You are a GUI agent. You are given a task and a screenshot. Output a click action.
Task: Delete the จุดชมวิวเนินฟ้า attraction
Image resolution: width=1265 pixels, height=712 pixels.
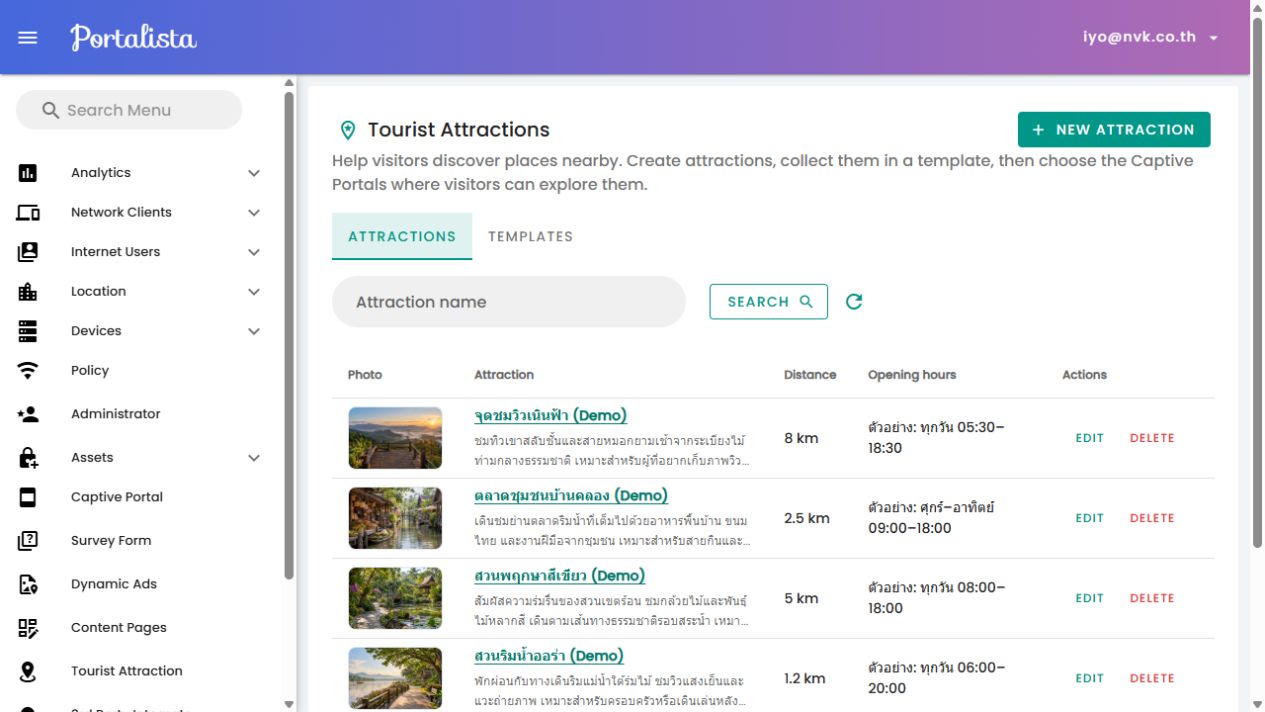tap(1152, 438)
